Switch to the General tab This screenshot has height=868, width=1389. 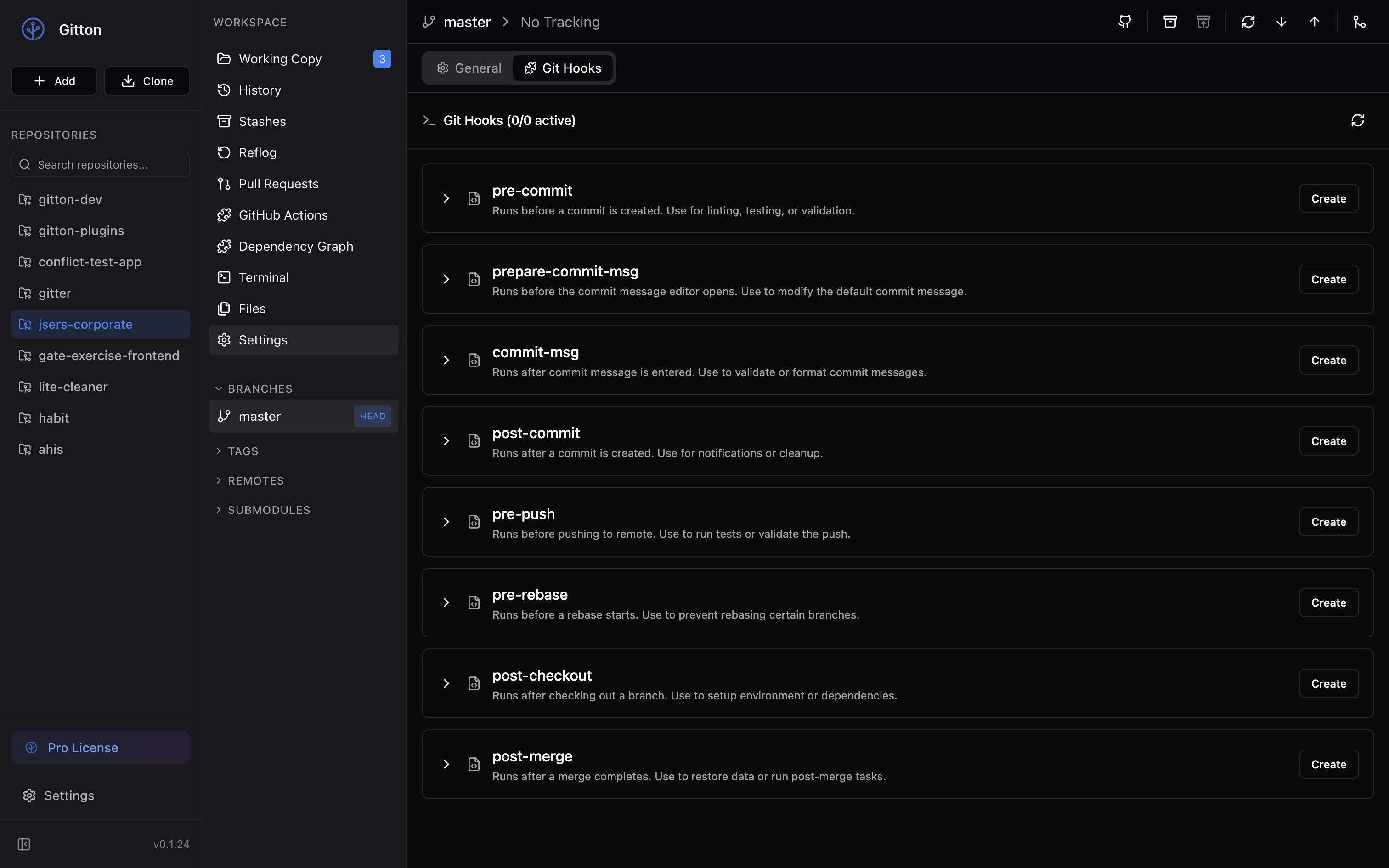click(x=469, y=68)
